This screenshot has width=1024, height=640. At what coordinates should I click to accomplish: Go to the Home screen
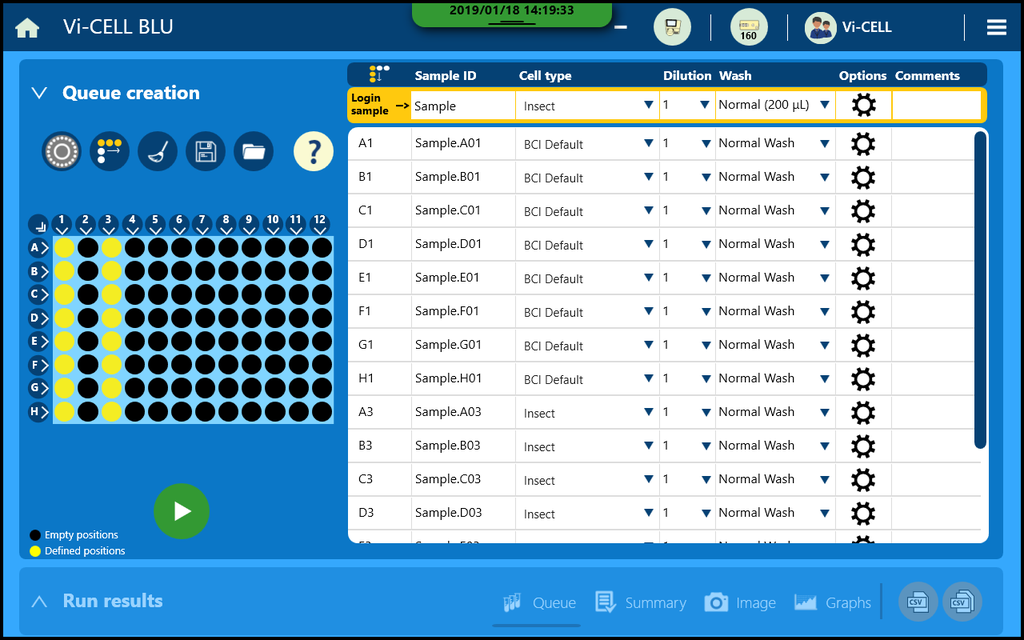pos(27,28)
